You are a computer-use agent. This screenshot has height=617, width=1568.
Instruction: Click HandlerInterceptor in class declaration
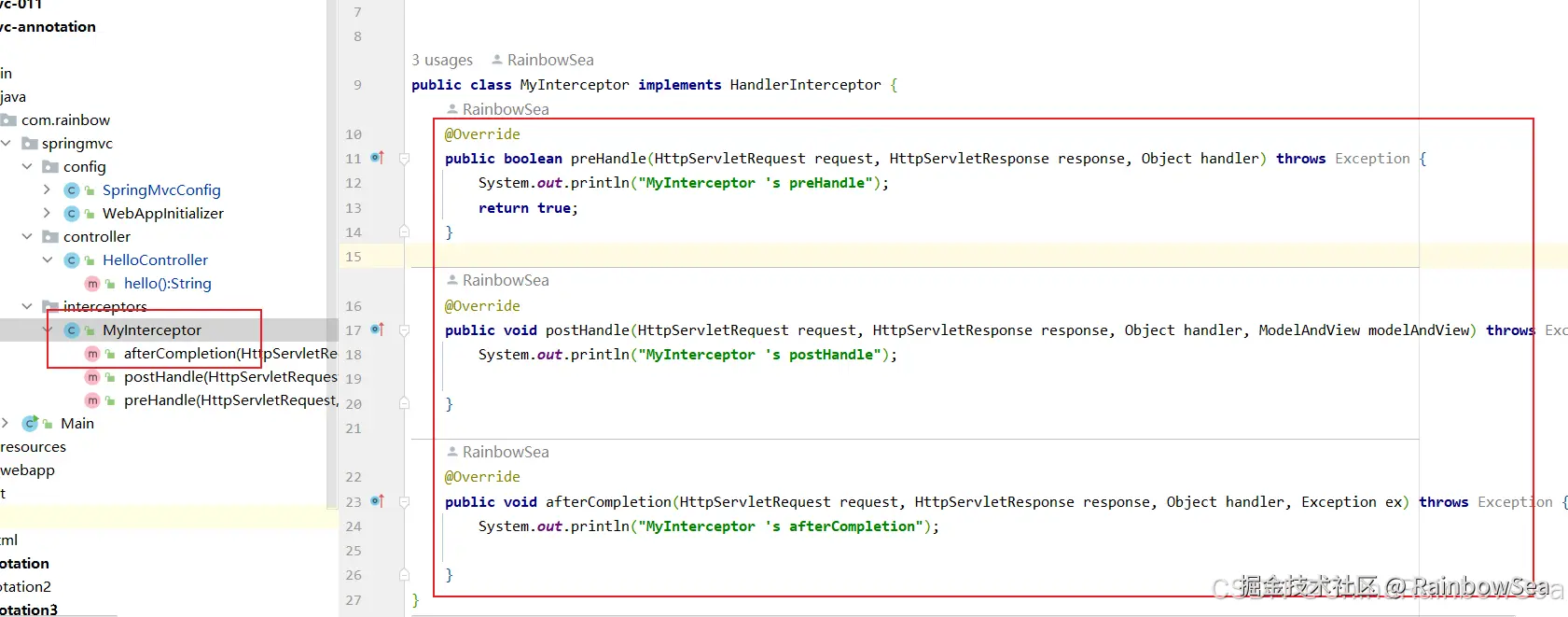tap(805, 85)
